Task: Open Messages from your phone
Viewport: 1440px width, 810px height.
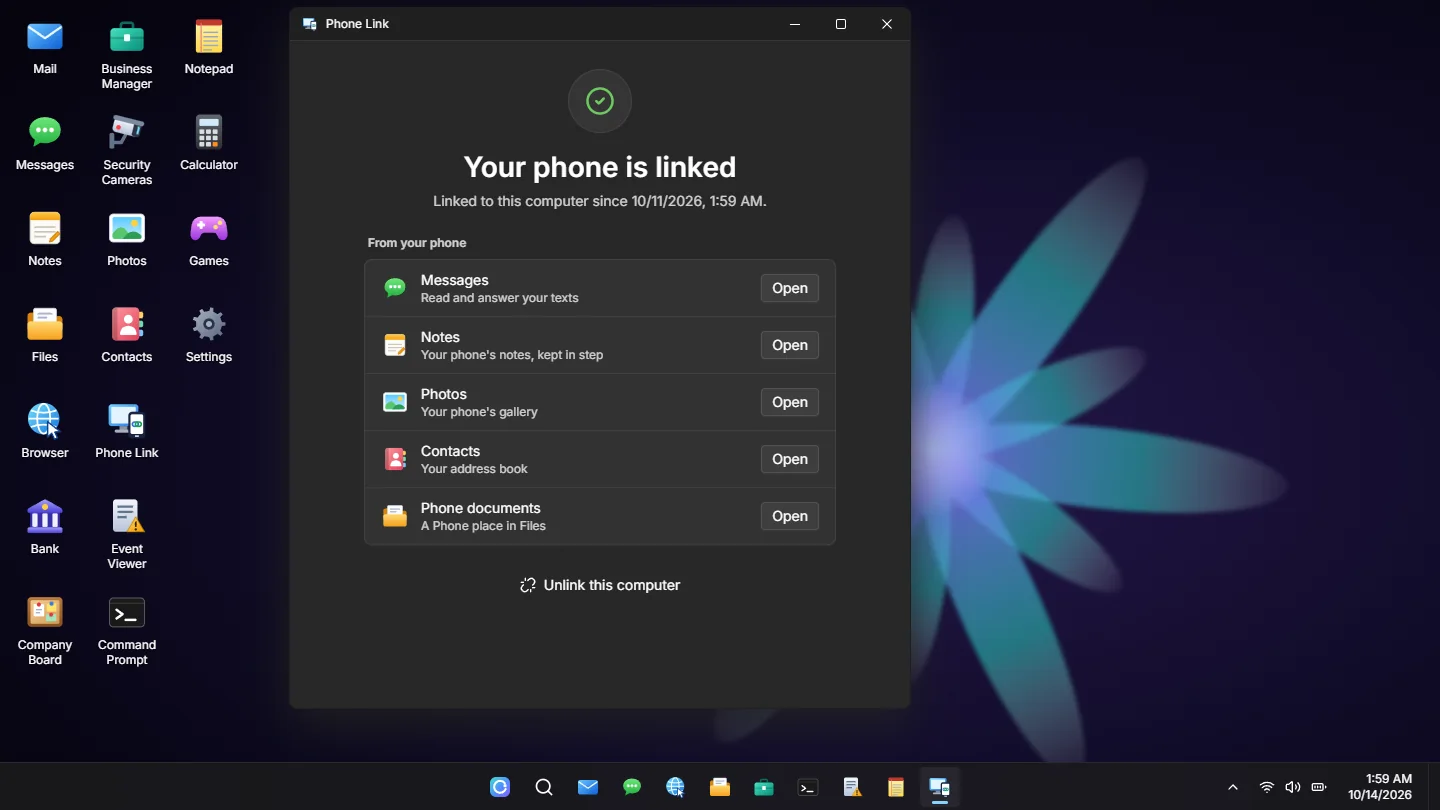Action: [789, 288]
